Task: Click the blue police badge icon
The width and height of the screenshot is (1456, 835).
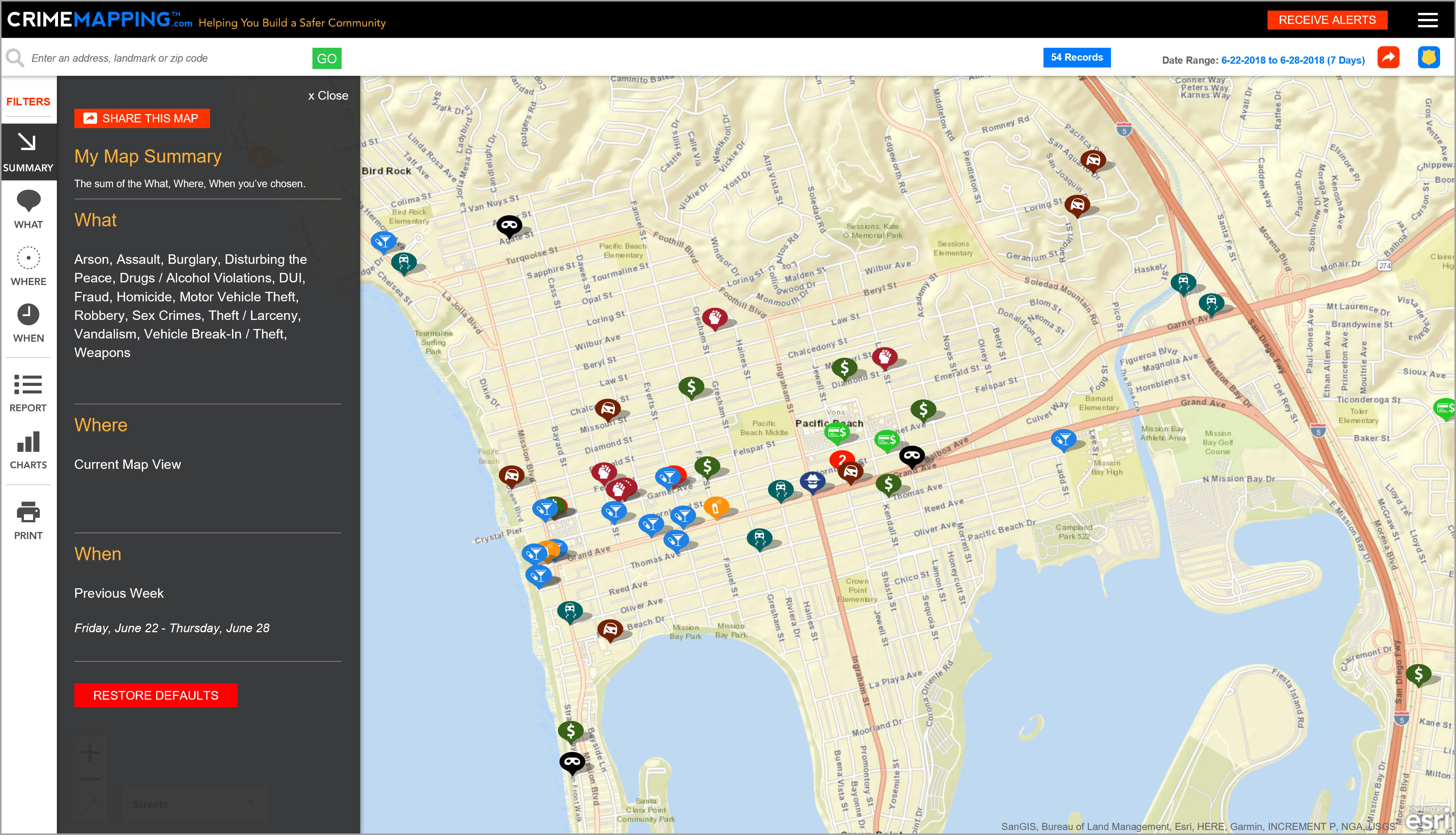Action: point(1428,57)
